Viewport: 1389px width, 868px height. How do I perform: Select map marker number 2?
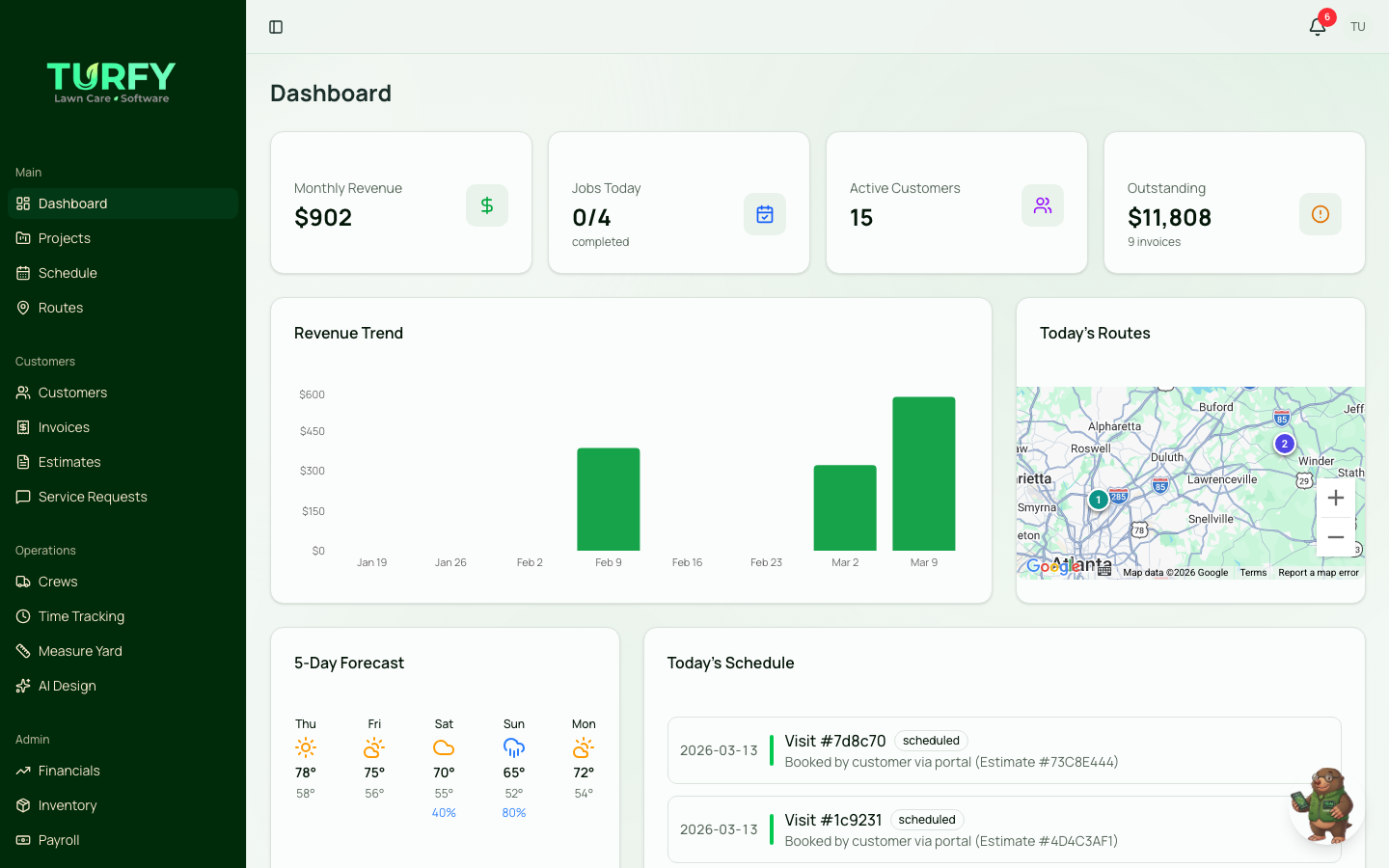1284,444
